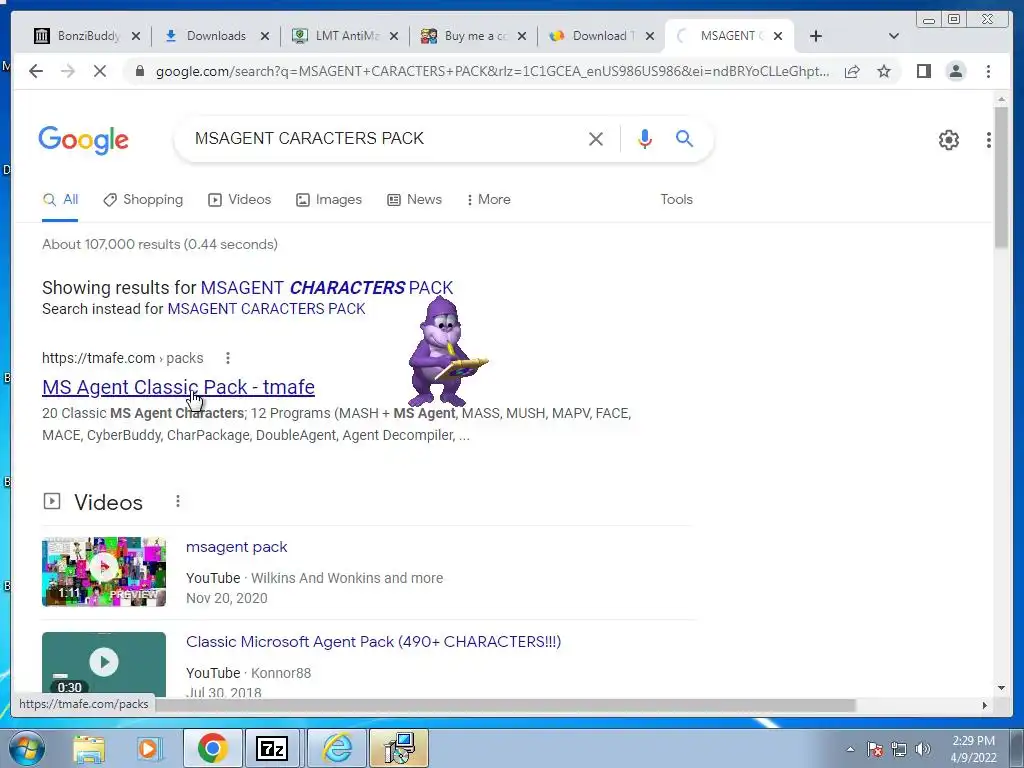Play the msagent pack video thumbnail

tap(104, 571)
